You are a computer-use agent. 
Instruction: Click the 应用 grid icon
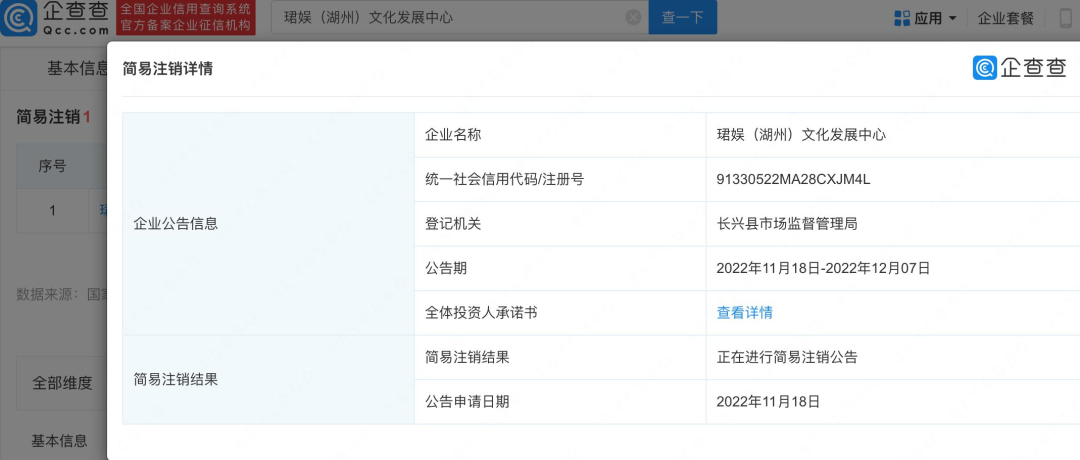pos(902,19)
